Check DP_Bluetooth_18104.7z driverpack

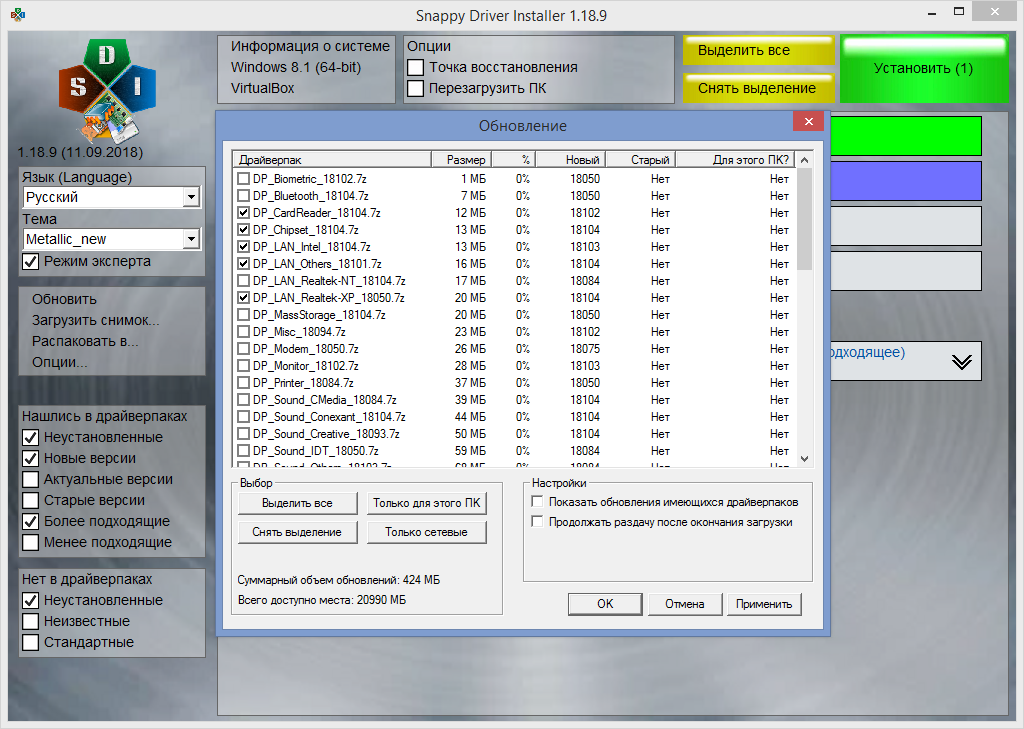click(244, 195)
